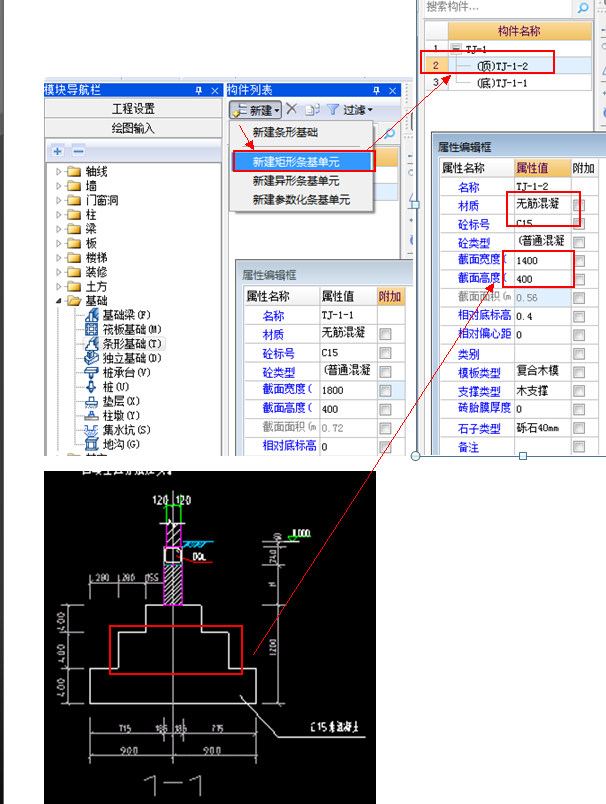Toggle 附加 checkbox for 材质 in TJ-1-1
This screenshot has width=606, height=804.
click(385, 334)
